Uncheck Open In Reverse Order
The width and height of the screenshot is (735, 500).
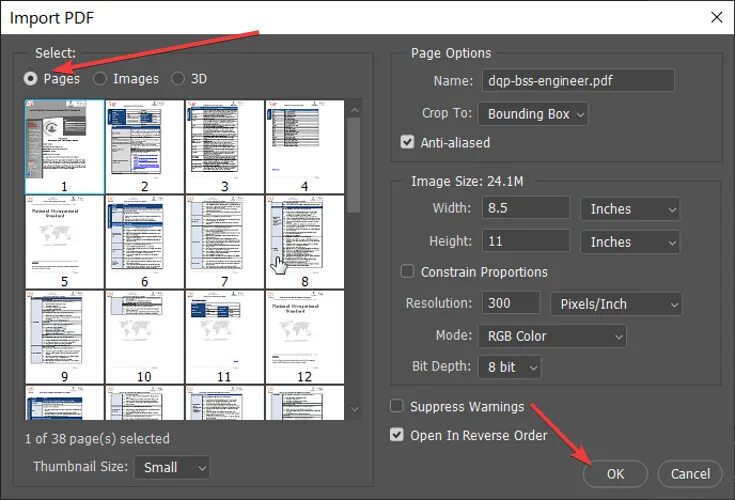(x=397, y=435)
